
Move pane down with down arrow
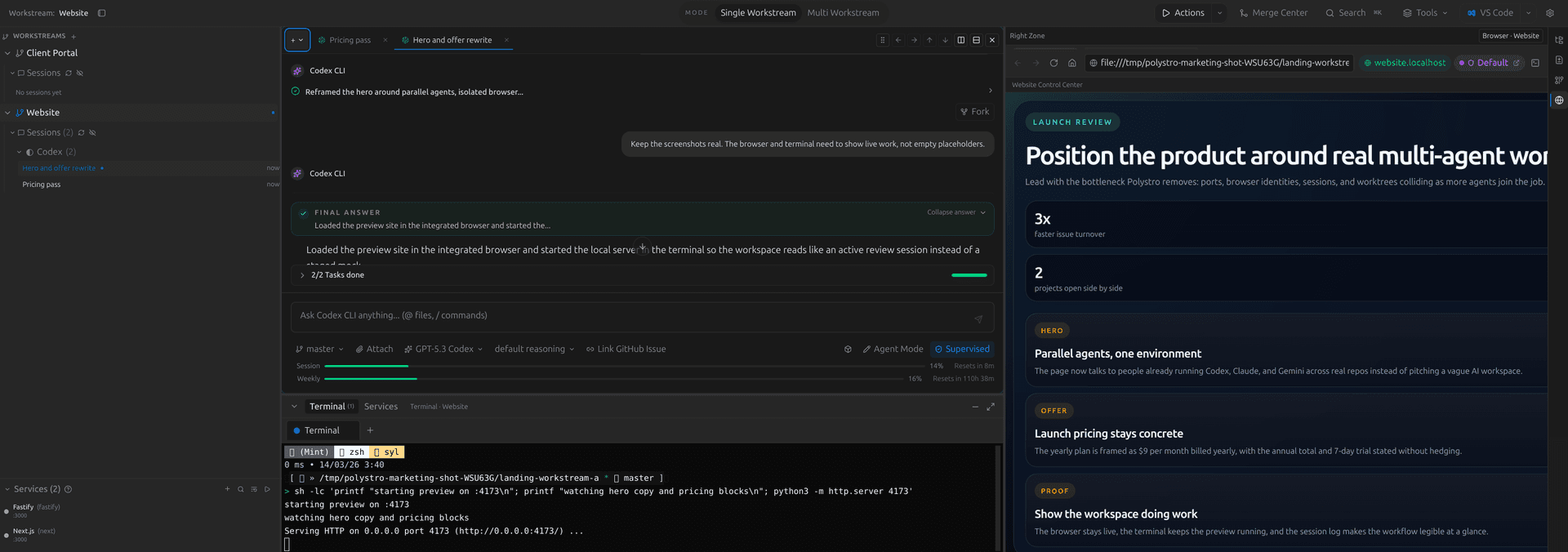(945, 40)
